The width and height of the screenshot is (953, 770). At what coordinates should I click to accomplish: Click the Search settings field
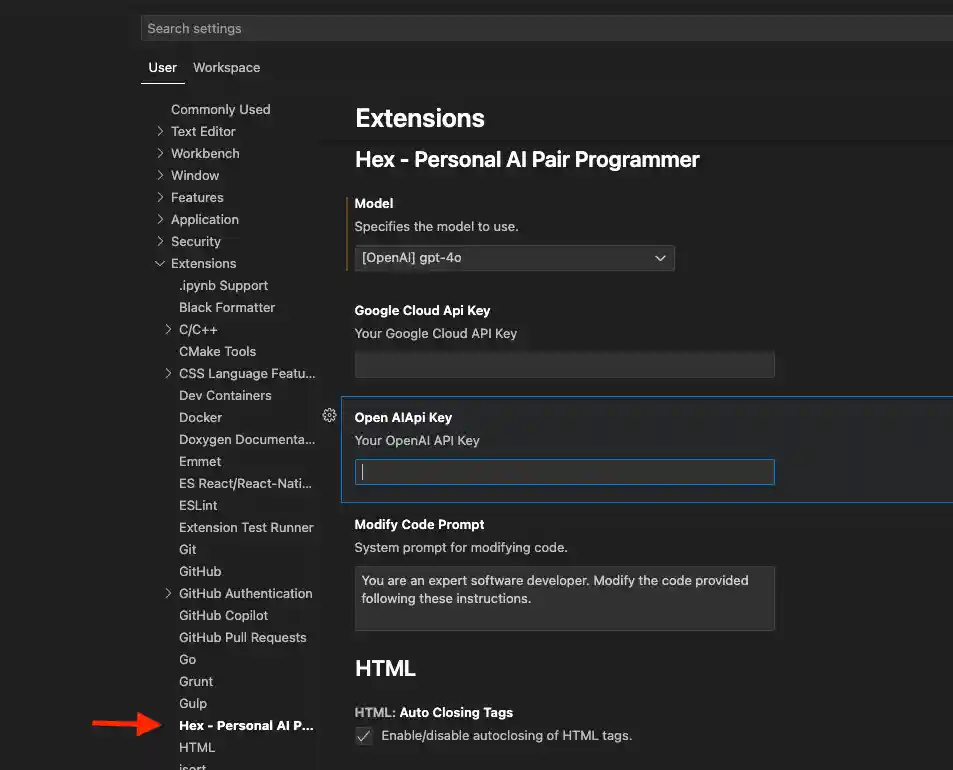pyautogui.click(x=545, y=28)
